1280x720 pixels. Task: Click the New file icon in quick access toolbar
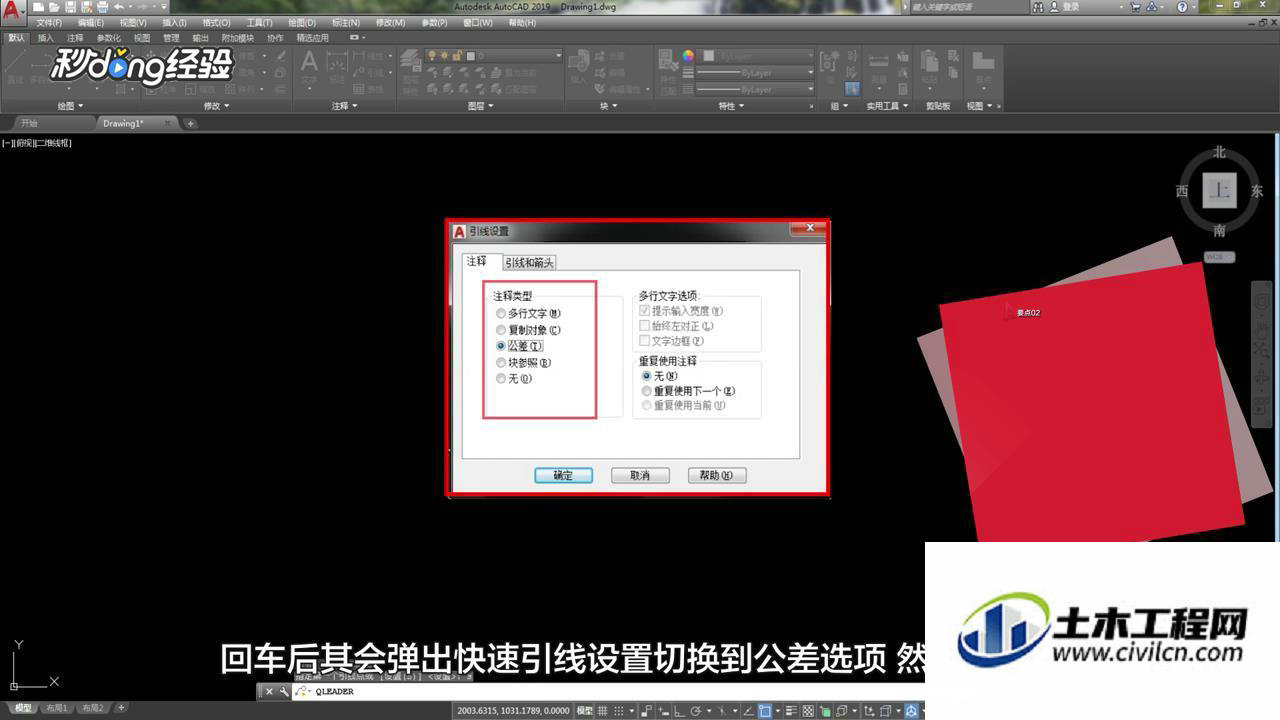[38, 7]
